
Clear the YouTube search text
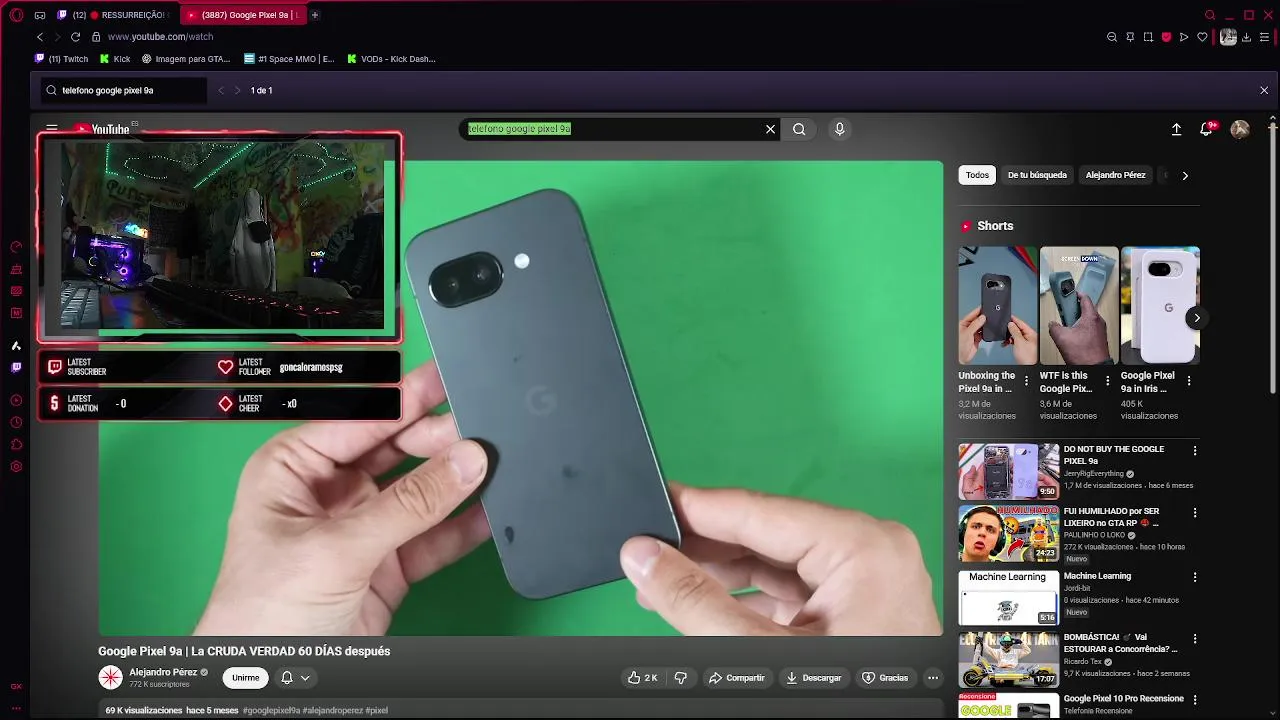[770, 129]
